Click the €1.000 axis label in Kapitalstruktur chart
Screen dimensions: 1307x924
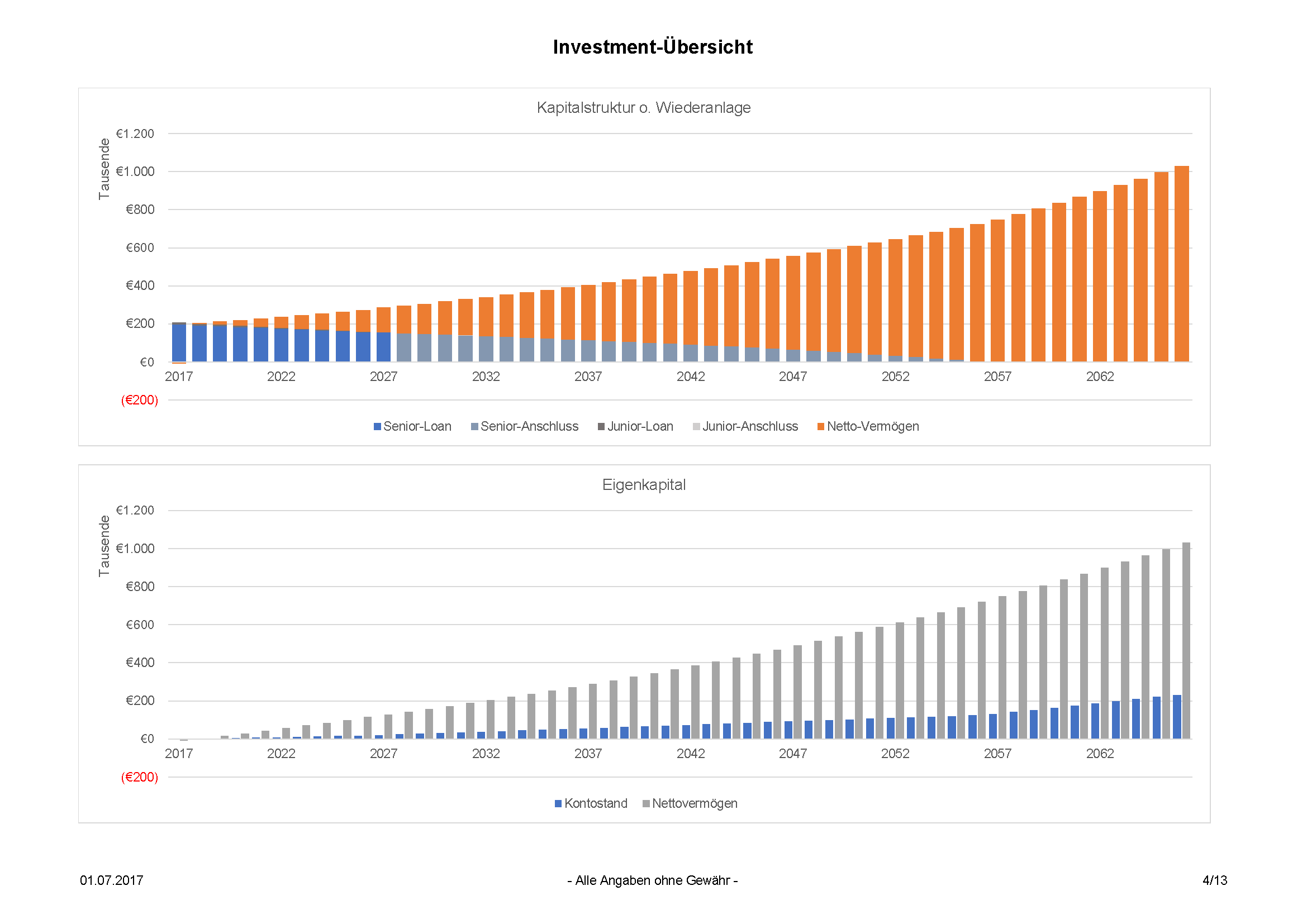click(x=135, y=172)
